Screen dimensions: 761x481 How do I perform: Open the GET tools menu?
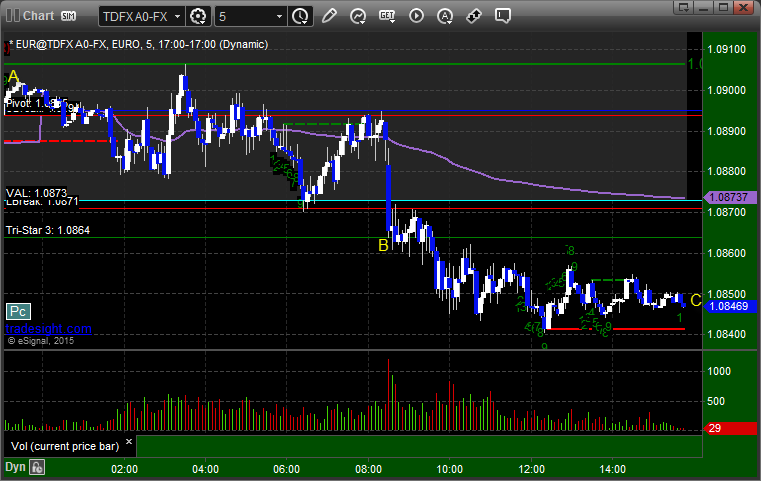[x=387, y=17]
